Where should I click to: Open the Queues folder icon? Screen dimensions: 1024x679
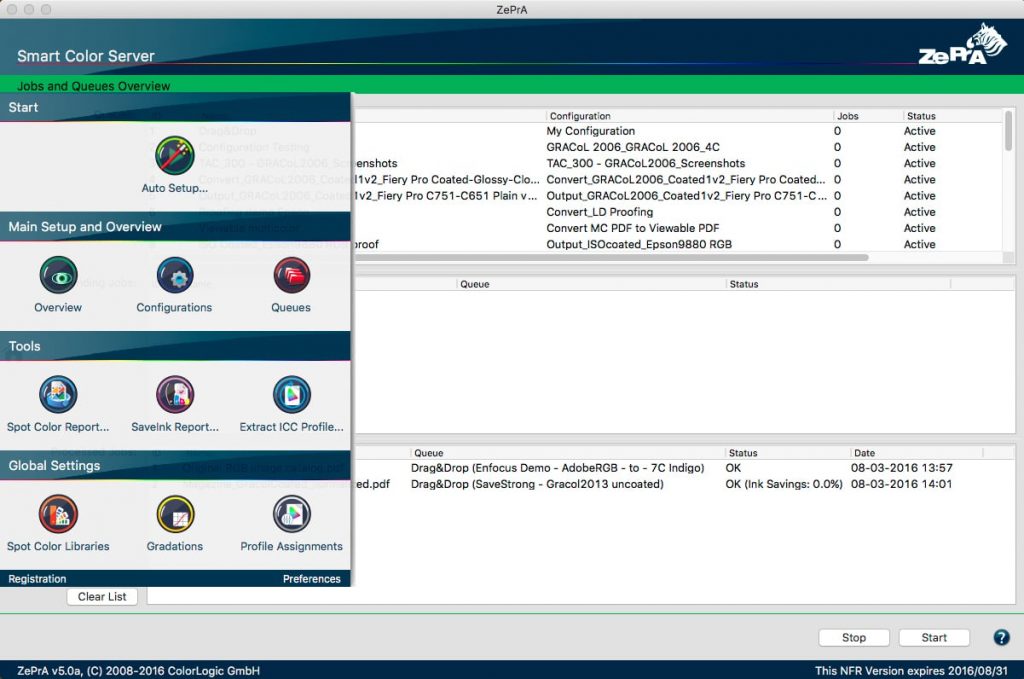point(291,275)
